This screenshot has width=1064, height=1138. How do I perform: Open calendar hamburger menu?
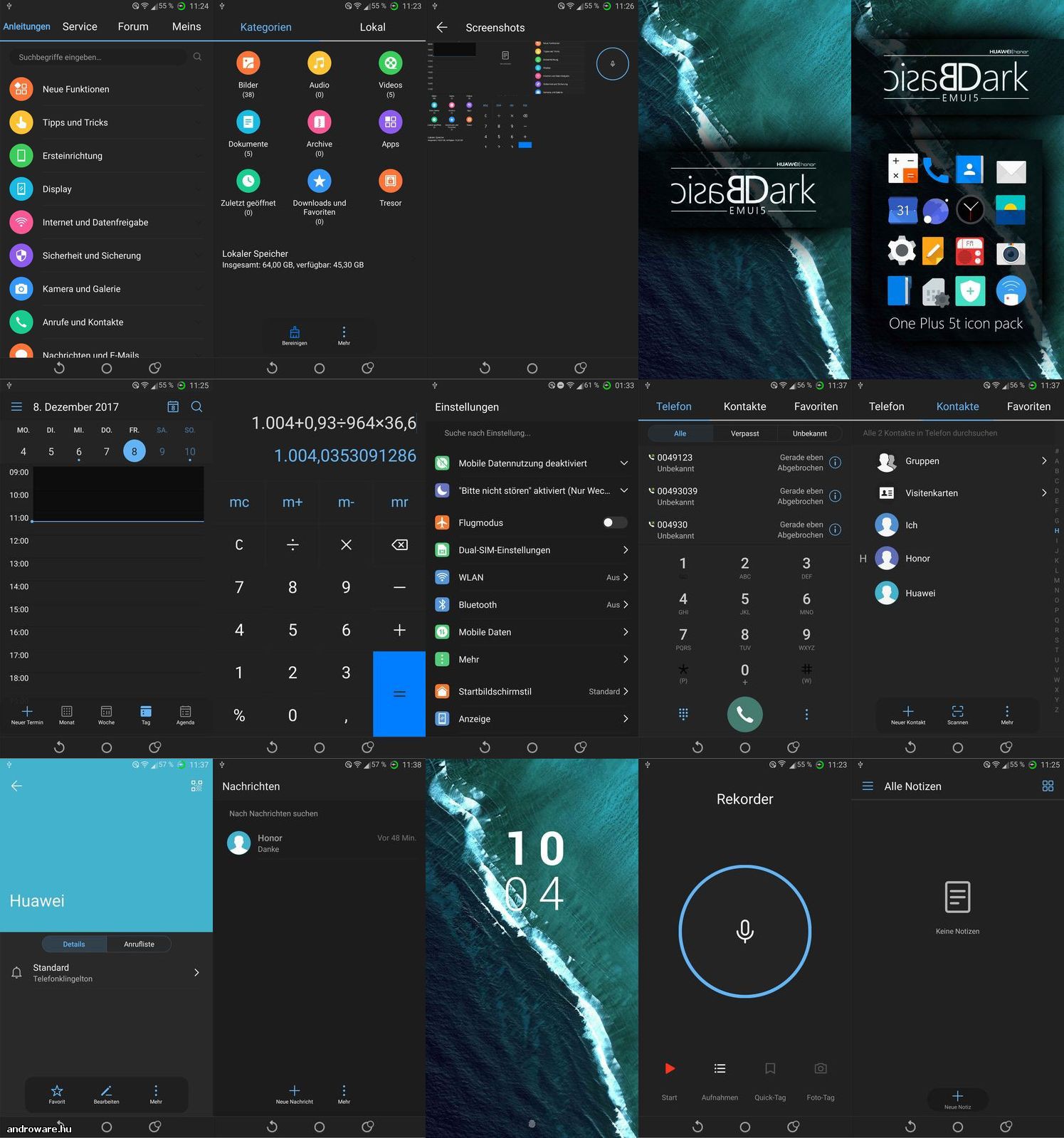[x=16, y=406]
